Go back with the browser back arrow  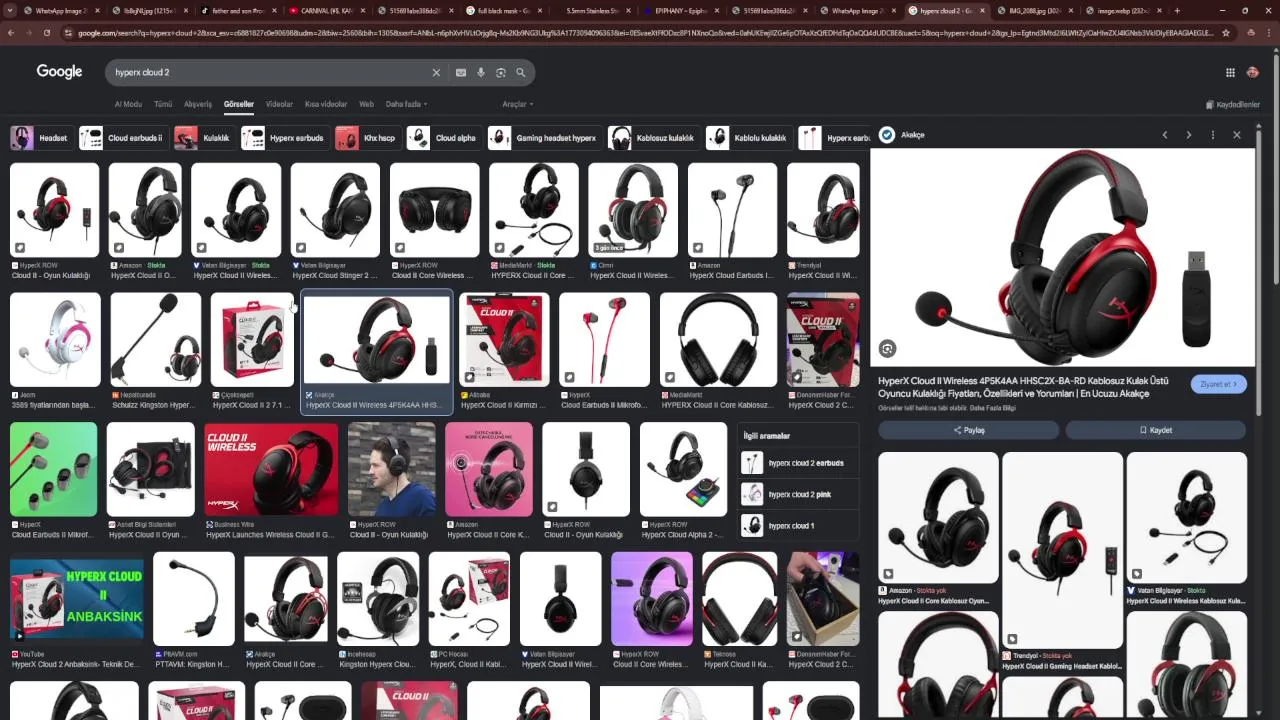tap(10, 32)
